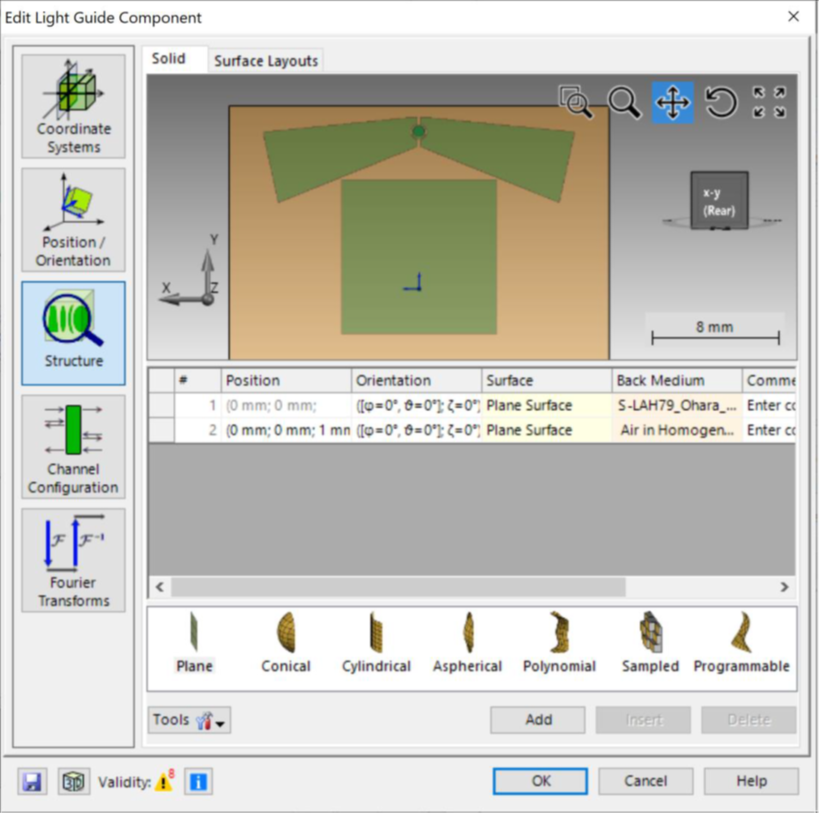The height and width of the screenshot is (813, 819).
Task: Click the x-y (Rear) view cube
Action: 719,201
